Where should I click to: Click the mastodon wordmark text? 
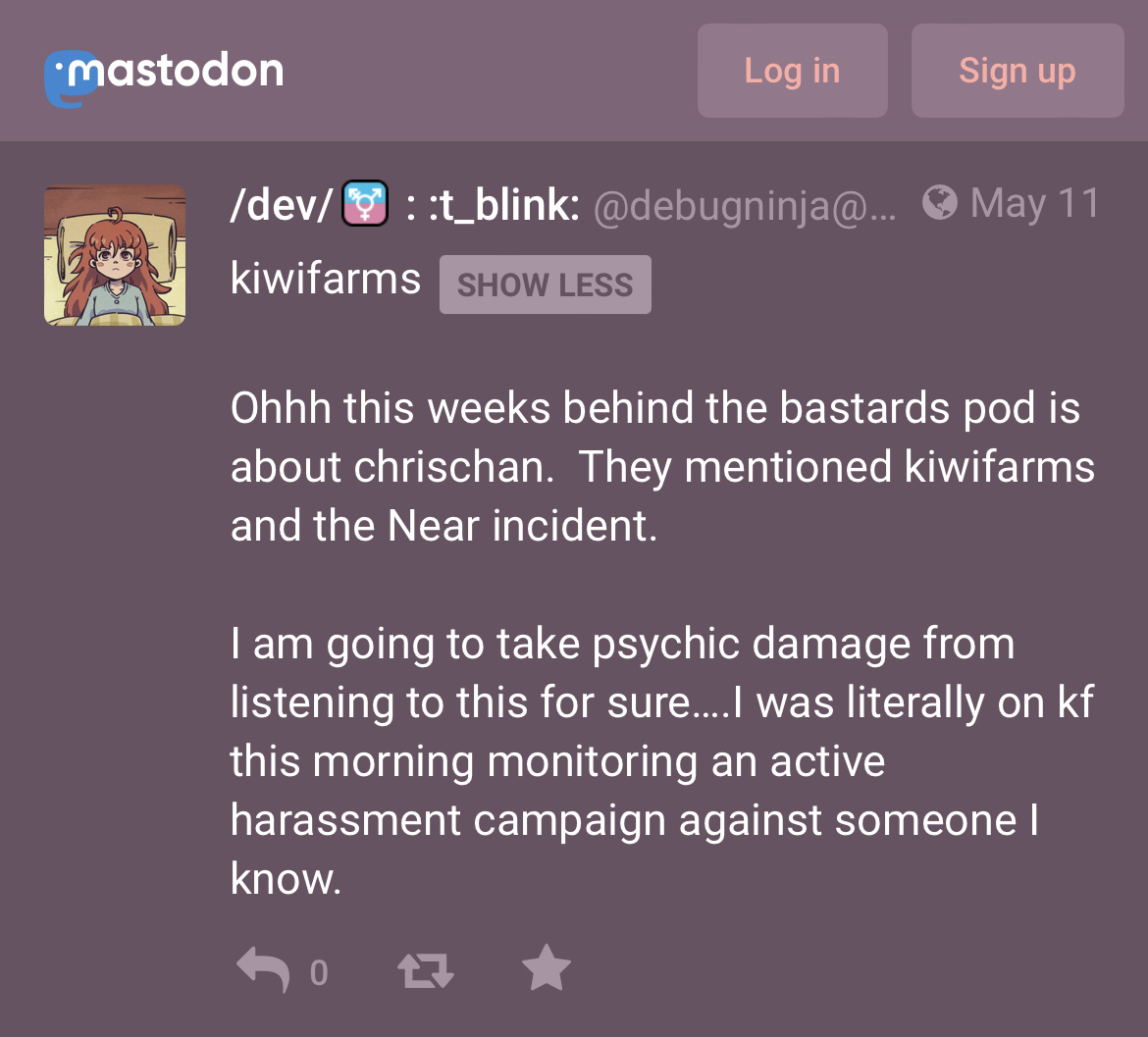pyautogui.click(x=176, y=71)
